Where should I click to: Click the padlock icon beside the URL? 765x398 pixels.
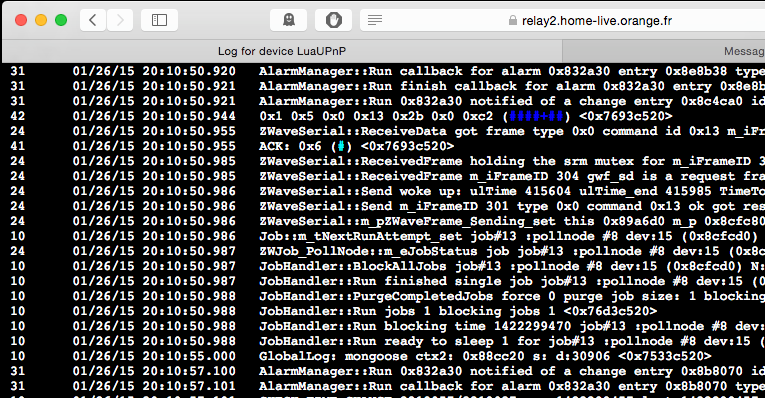pos(512,20)
